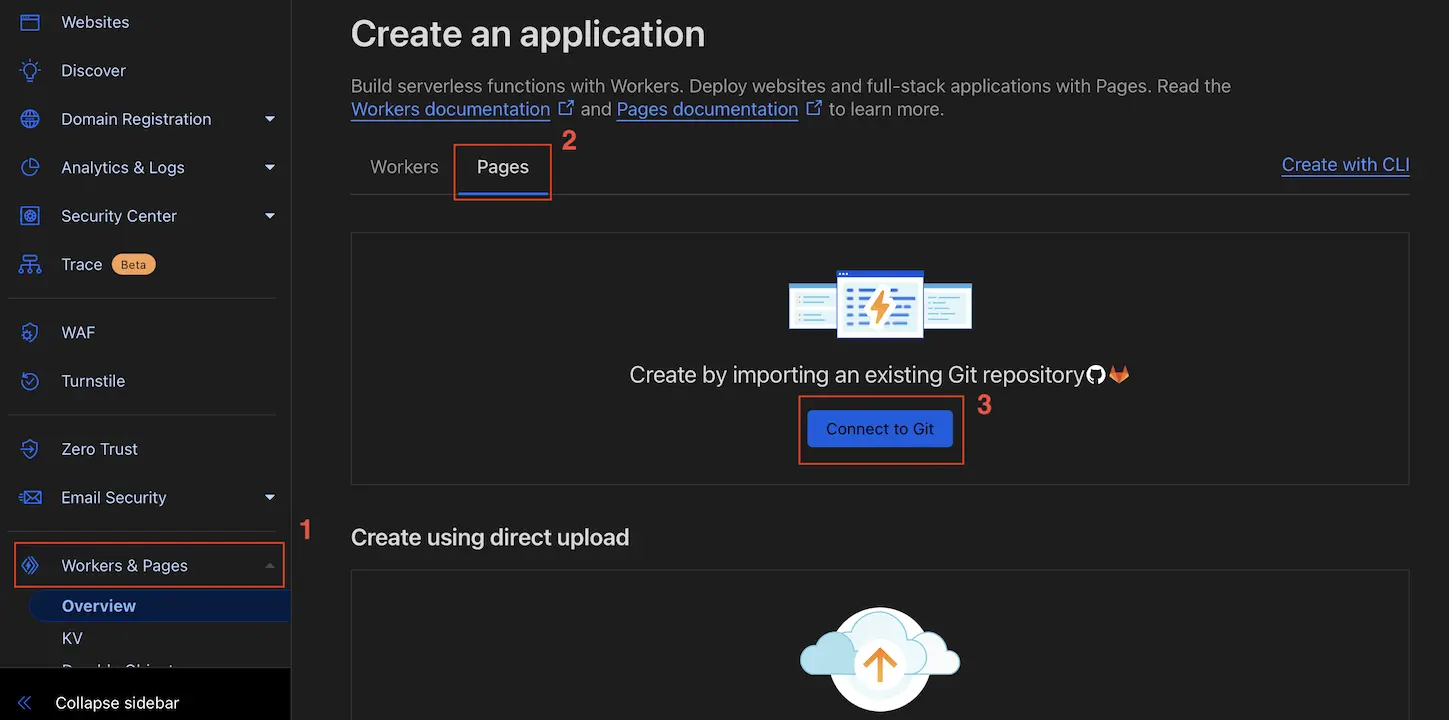Click Create using direct upload heading
1449x720 pixels.
490,538
